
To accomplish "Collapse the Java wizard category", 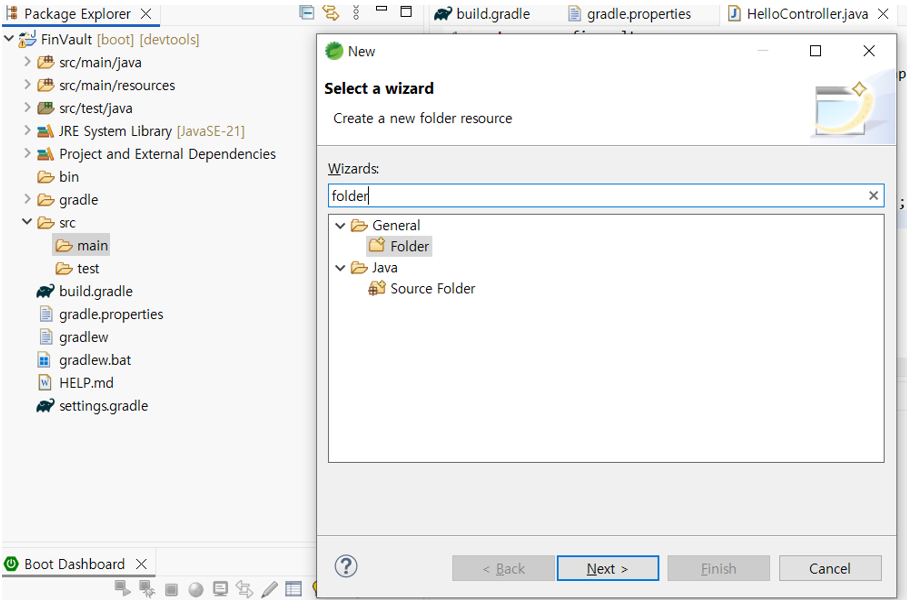I will 341,267.
